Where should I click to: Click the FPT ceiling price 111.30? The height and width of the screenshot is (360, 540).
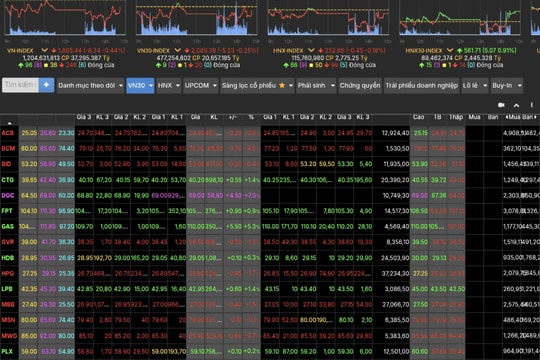pyautogui.click(x=48, y=211)
